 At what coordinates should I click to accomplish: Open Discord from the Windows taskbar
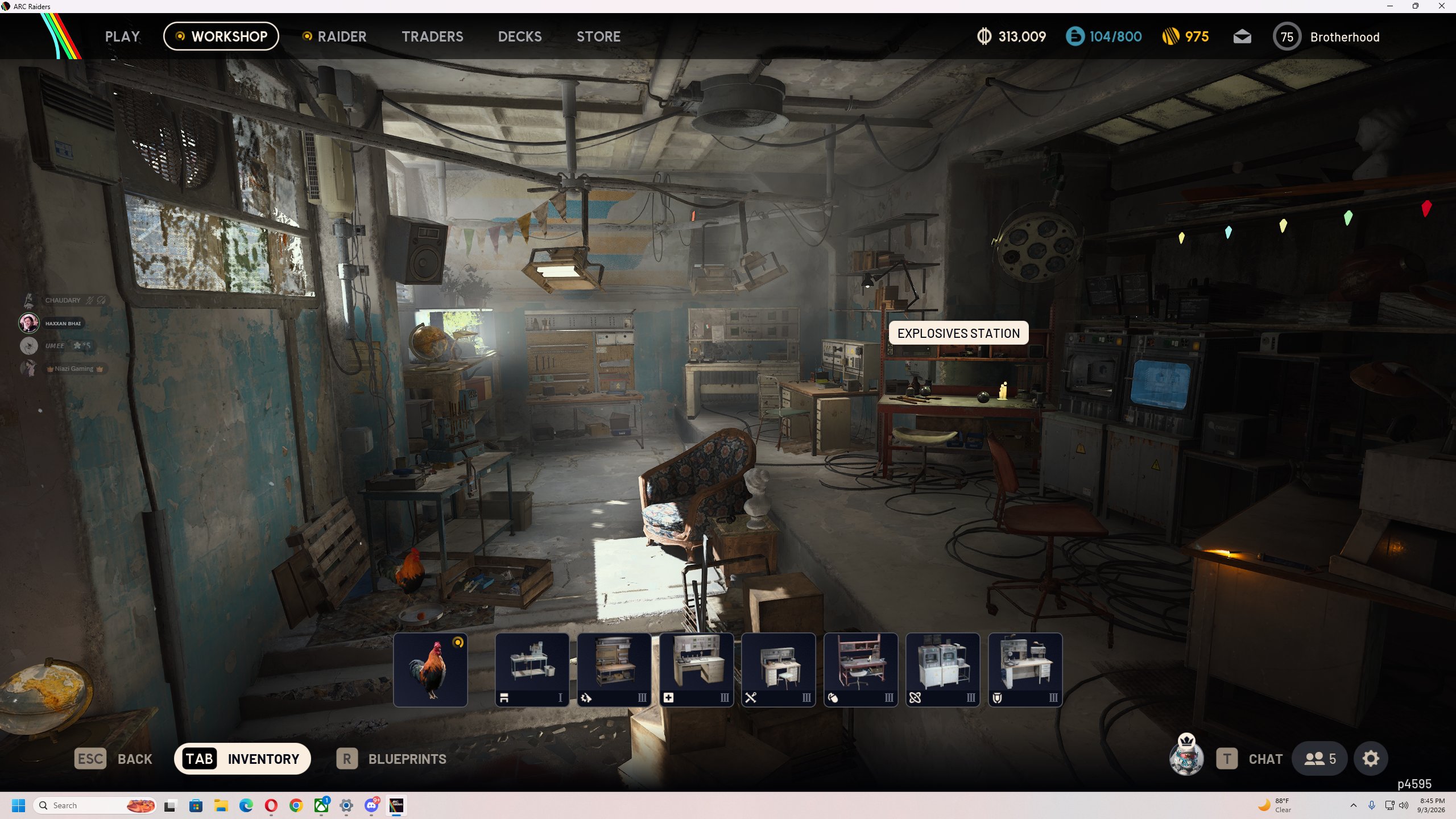(x=371, y=805)
